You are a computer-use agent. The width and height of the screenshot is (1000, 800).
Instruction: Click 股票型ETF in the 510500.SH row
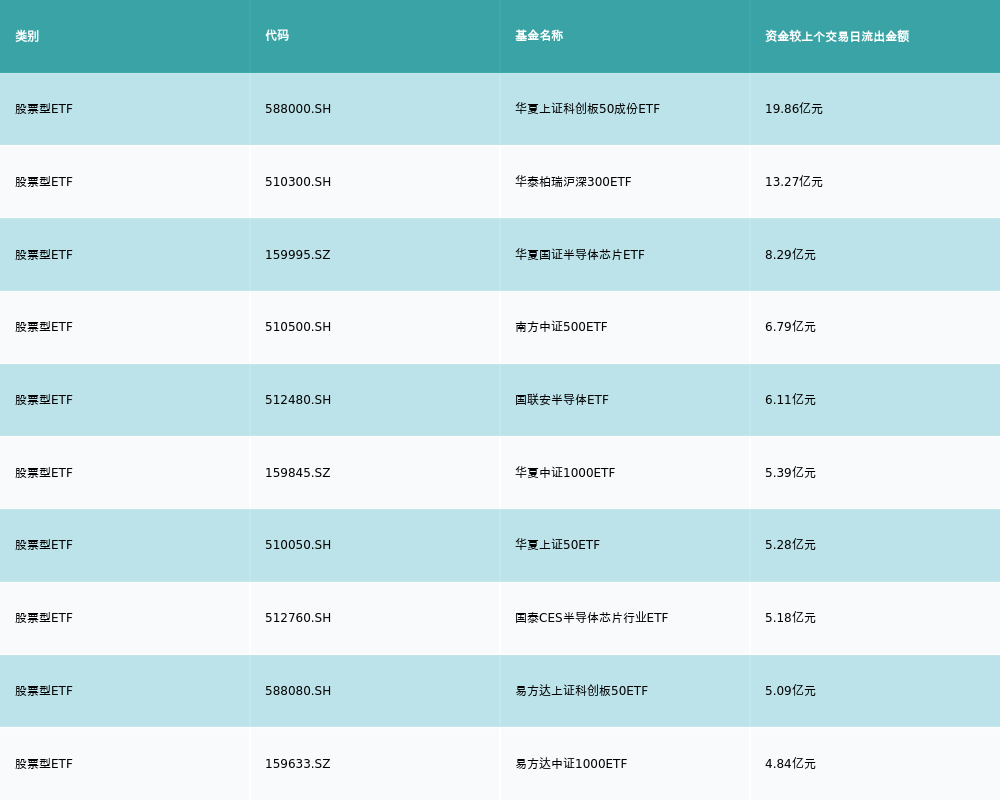click(x=44, y=327)
